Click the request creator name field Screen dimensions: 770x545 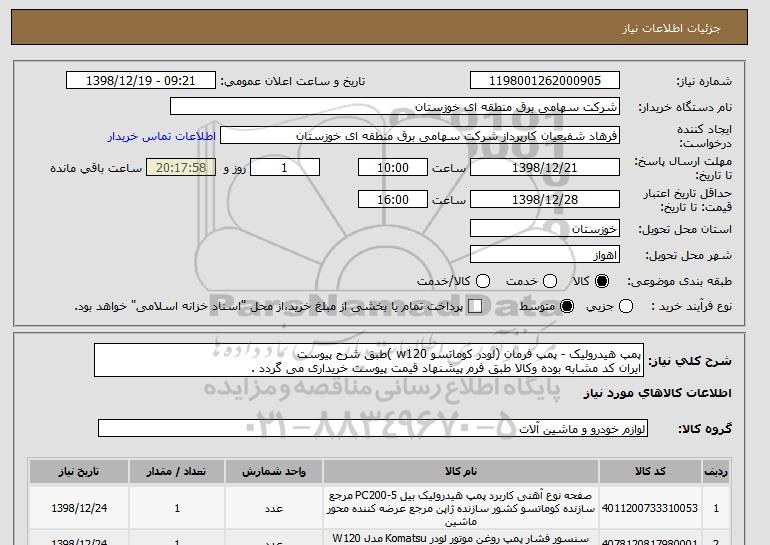pos(420,135)
